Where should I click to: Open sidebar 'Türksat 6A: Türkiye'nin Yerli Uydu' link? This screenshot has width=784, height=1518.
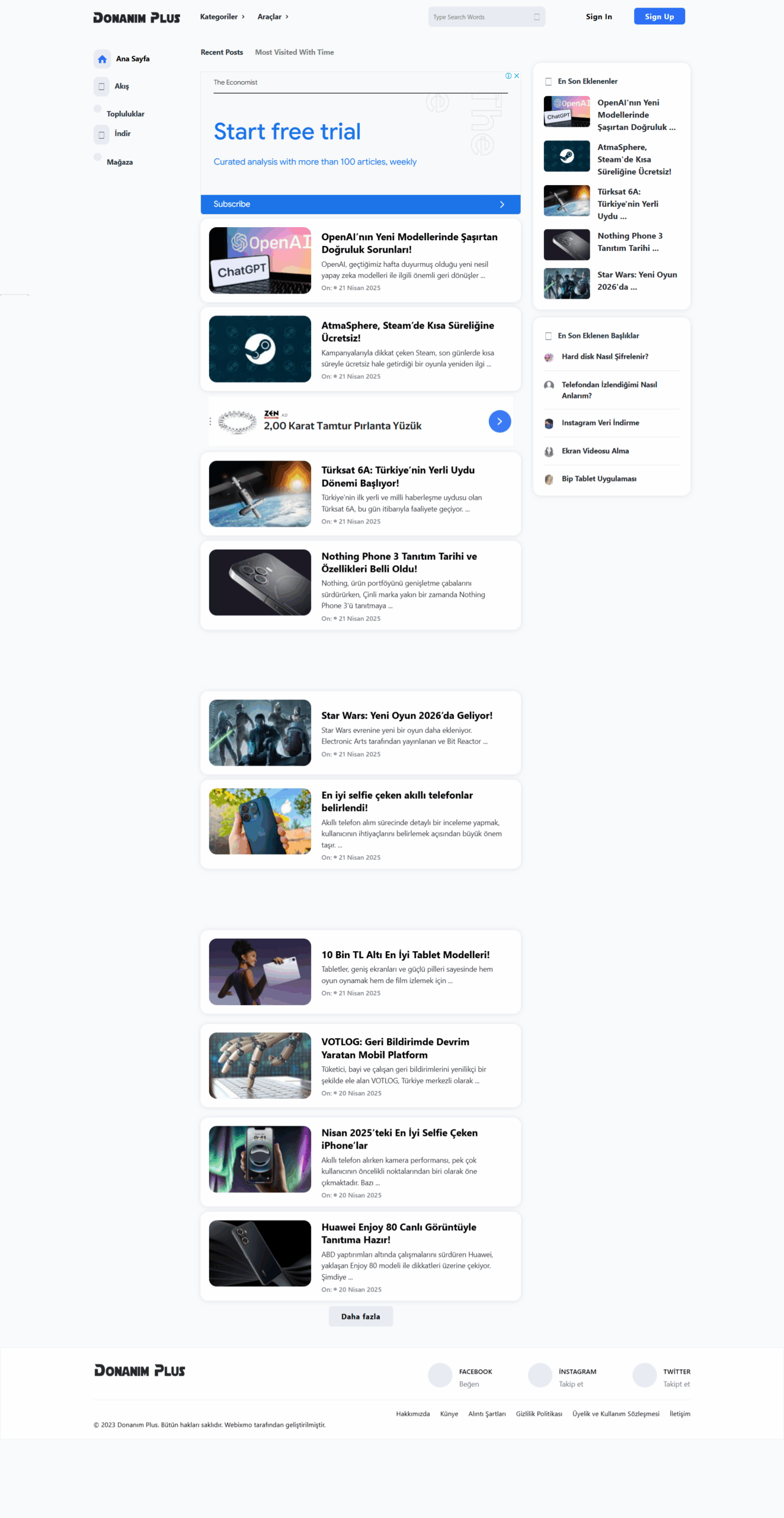point(628,204)
